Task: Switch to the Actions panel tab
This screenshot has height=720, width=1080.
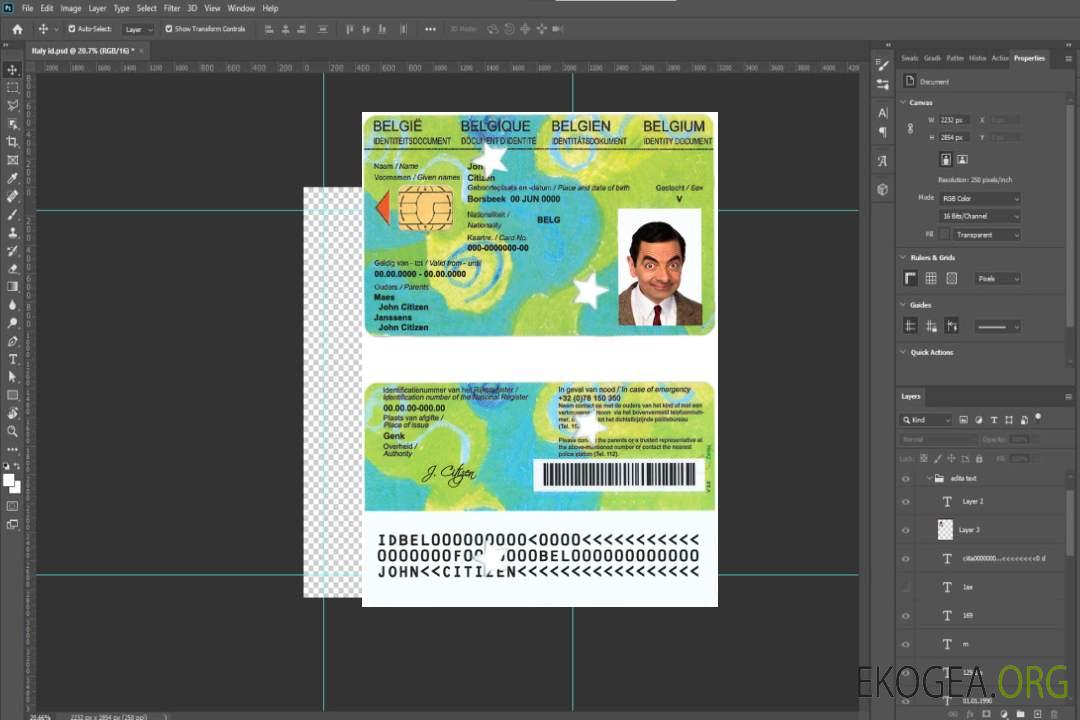Action: point(999,59)
